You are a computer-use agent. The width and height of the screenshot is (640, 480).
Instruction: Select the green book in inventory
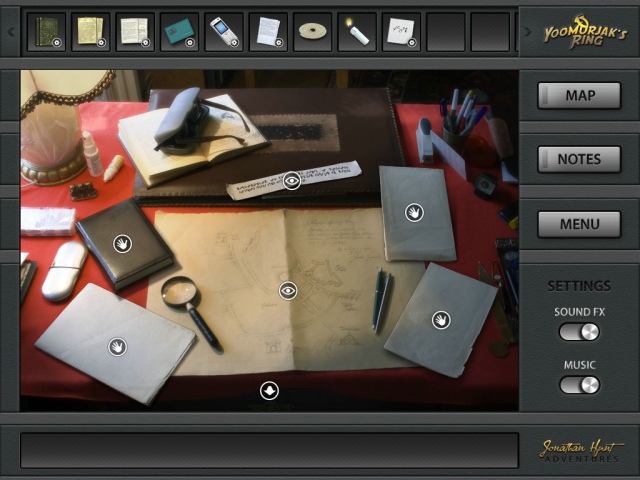46,32
